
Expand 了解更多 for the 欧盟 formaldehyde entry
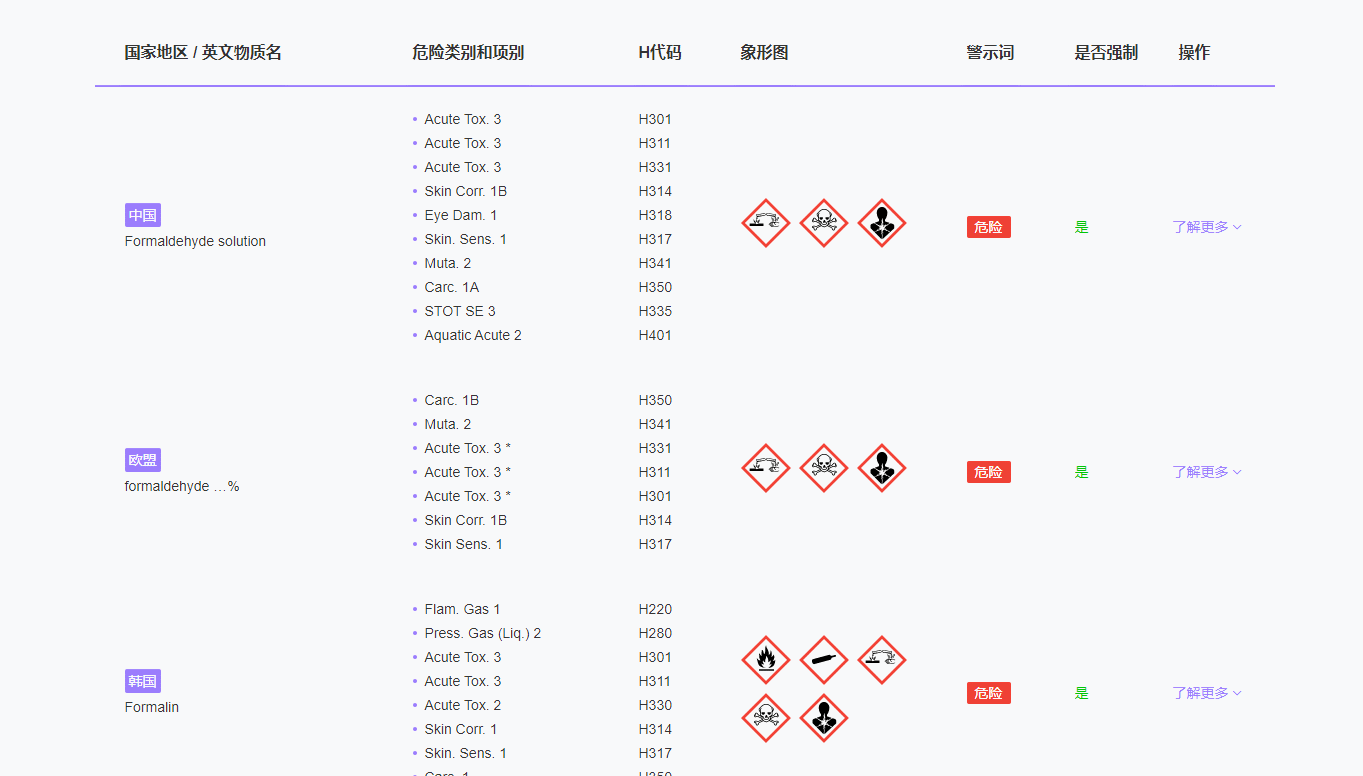click(x=1207, y=472)
